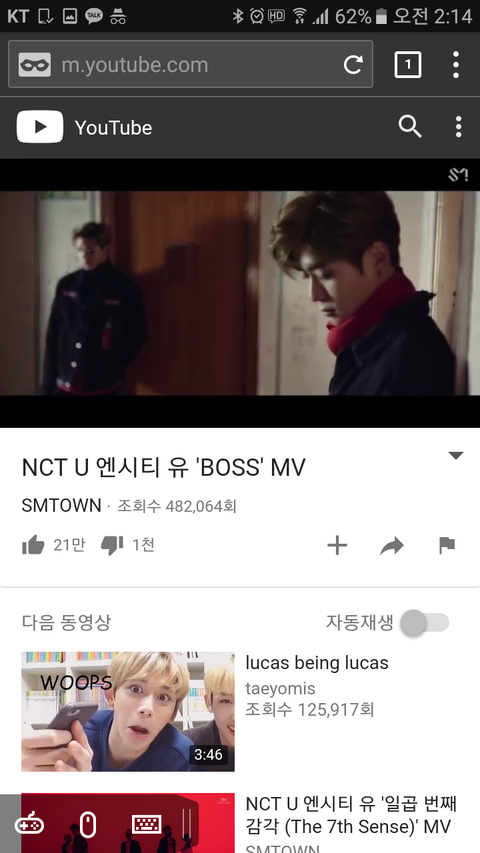Share the BOSS MV video
The width and height of the screenshot is (480, 853).
coord(392,546)
